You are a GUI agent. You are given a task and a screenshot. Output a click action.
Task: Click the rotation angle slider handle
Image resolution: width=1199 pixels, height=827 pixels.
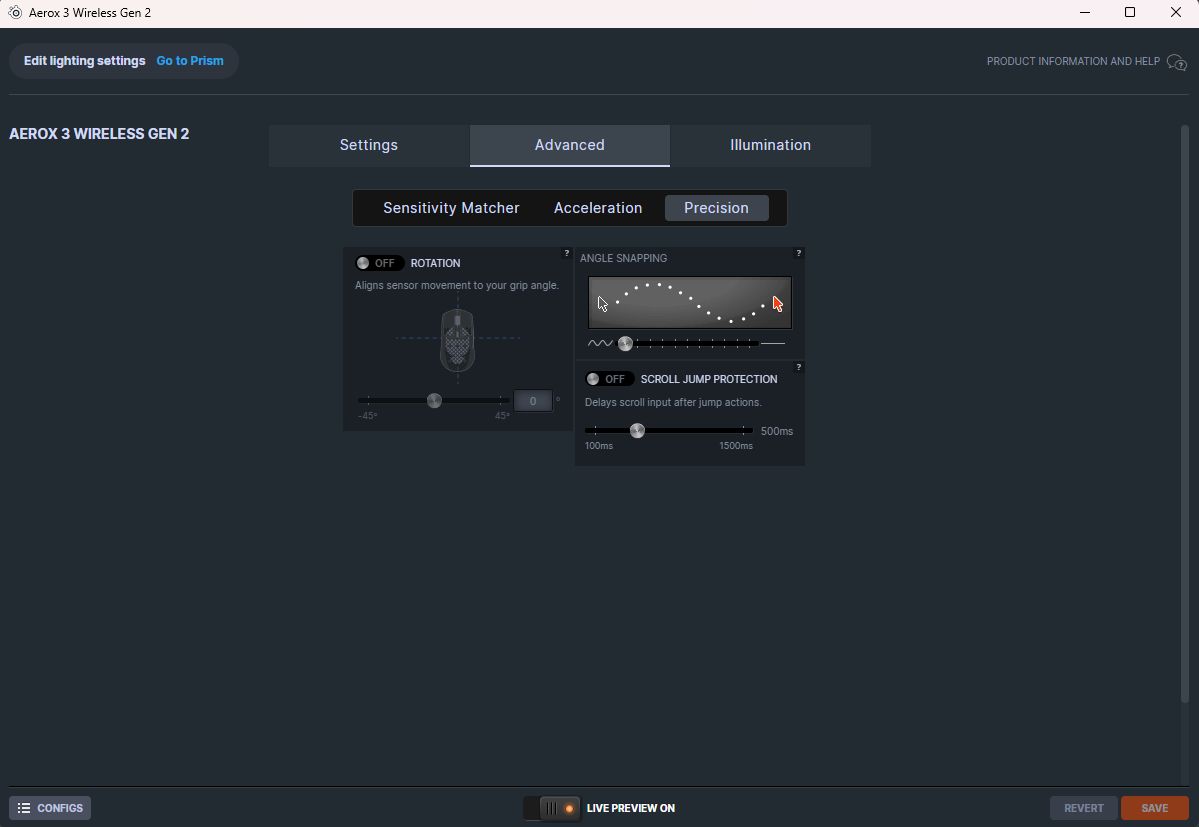click(434, 401)
